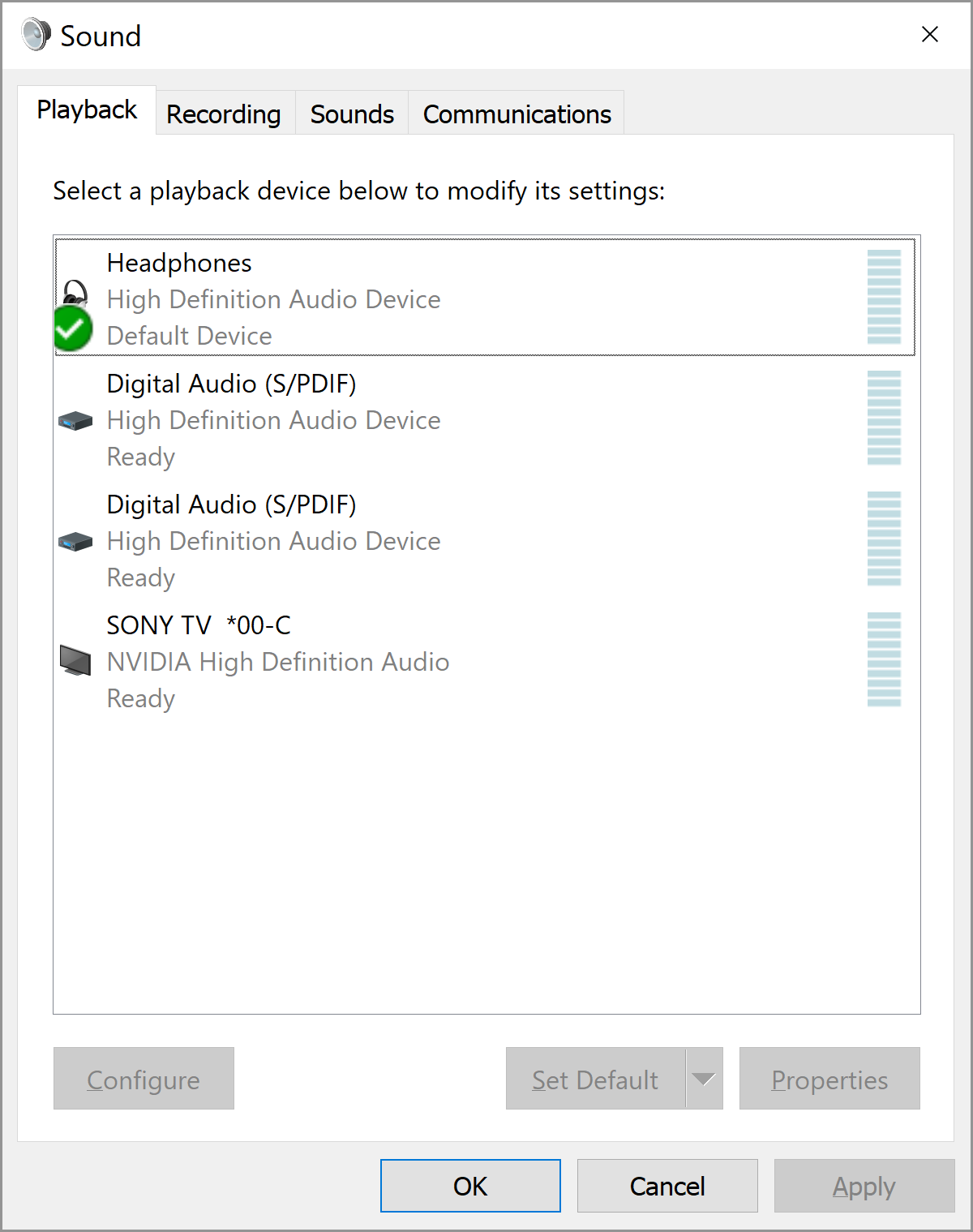Dismiss the dialog with Cancel
This screenshot has width=973, height=1232.
667,1186
